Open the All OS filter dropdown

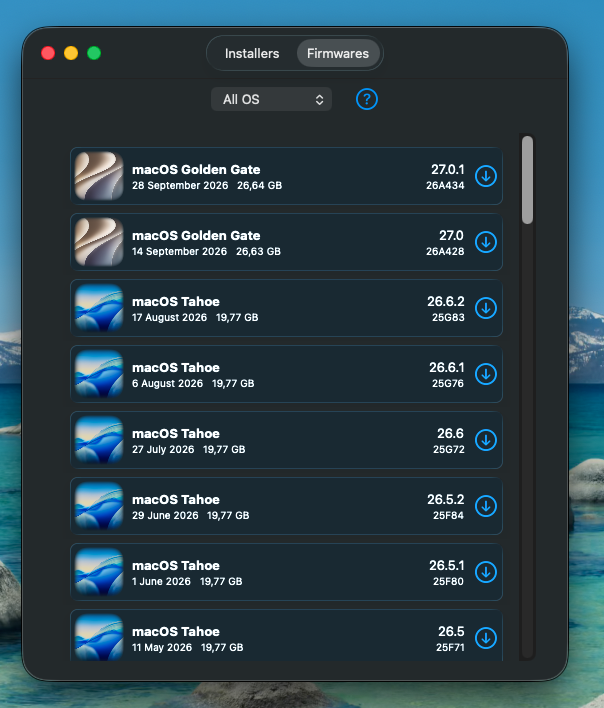click(271, 99)
